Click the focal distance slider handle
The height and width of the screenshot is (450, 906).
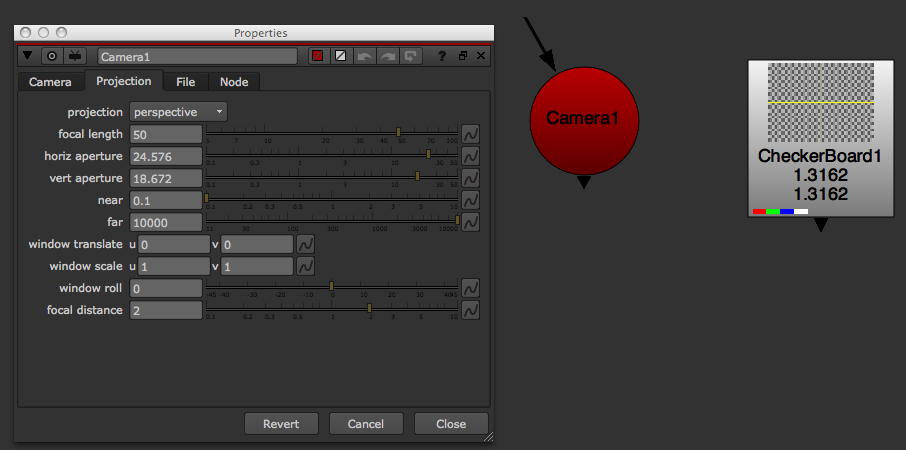(369, 309)
